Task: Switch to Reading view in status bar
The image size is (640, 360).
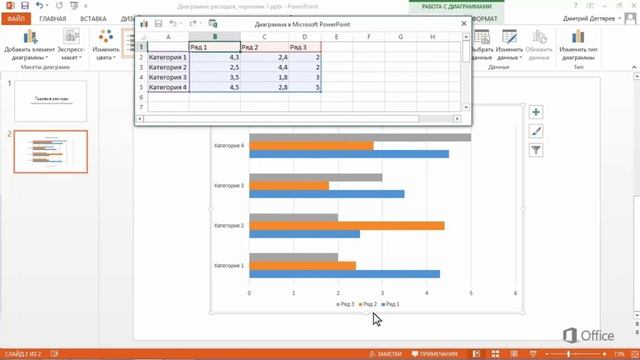Action: click(514, 354)
